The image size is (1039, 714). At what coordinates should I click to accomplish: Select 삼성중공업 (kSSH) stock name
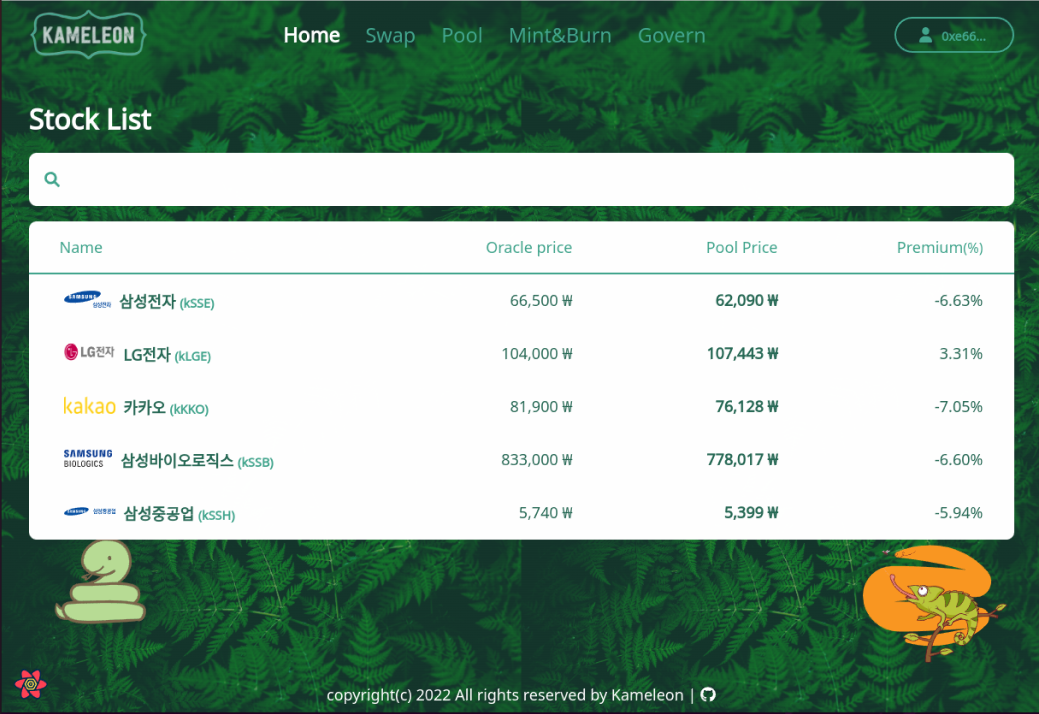179,514
